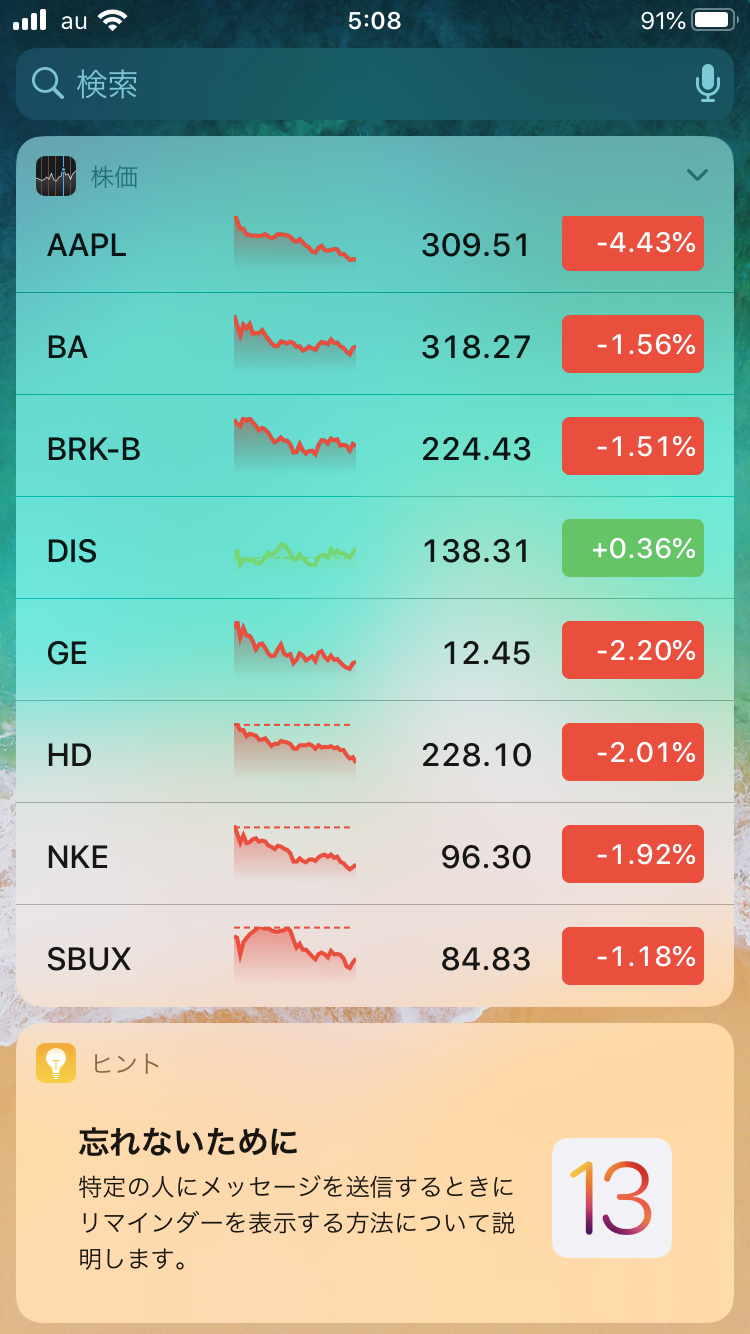Tap the microphone dictation icon

click(x=707, y=84)
